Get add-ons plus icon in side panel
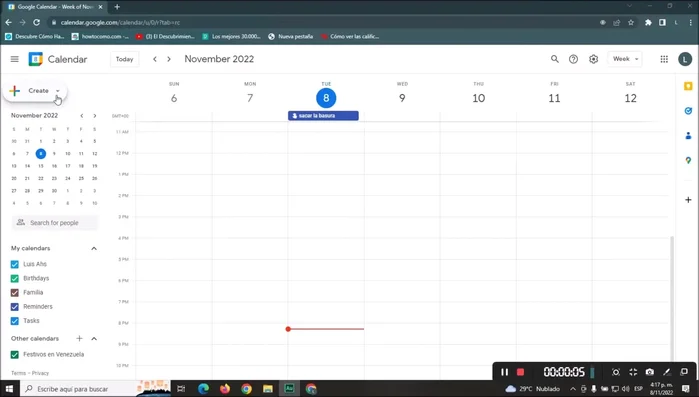This screenshot has width=699, height=397. pyautogui.click(x=688, y=200)
